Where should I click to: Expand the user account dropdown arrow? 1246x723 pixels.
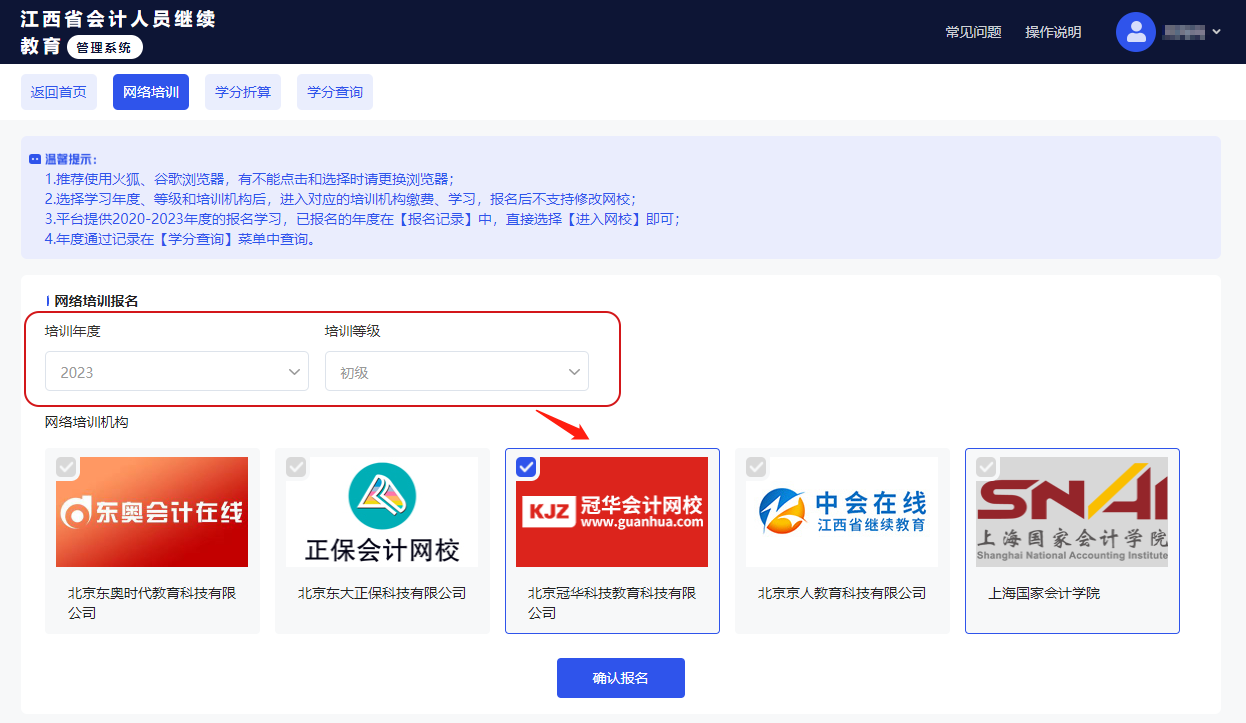(x=1217, y=32)
